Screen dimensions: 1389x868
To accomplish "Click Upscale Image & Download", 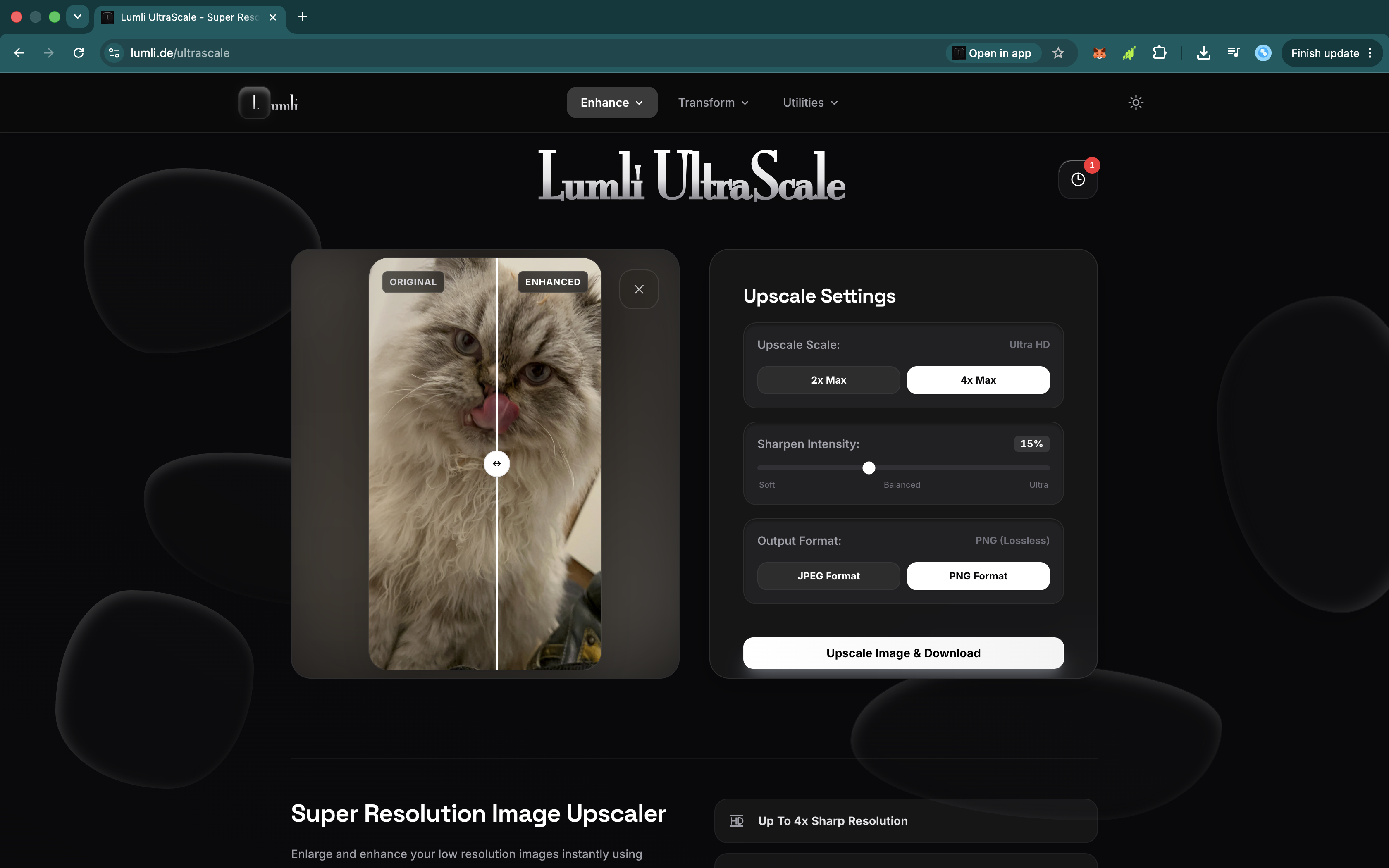I will point(903,653).
